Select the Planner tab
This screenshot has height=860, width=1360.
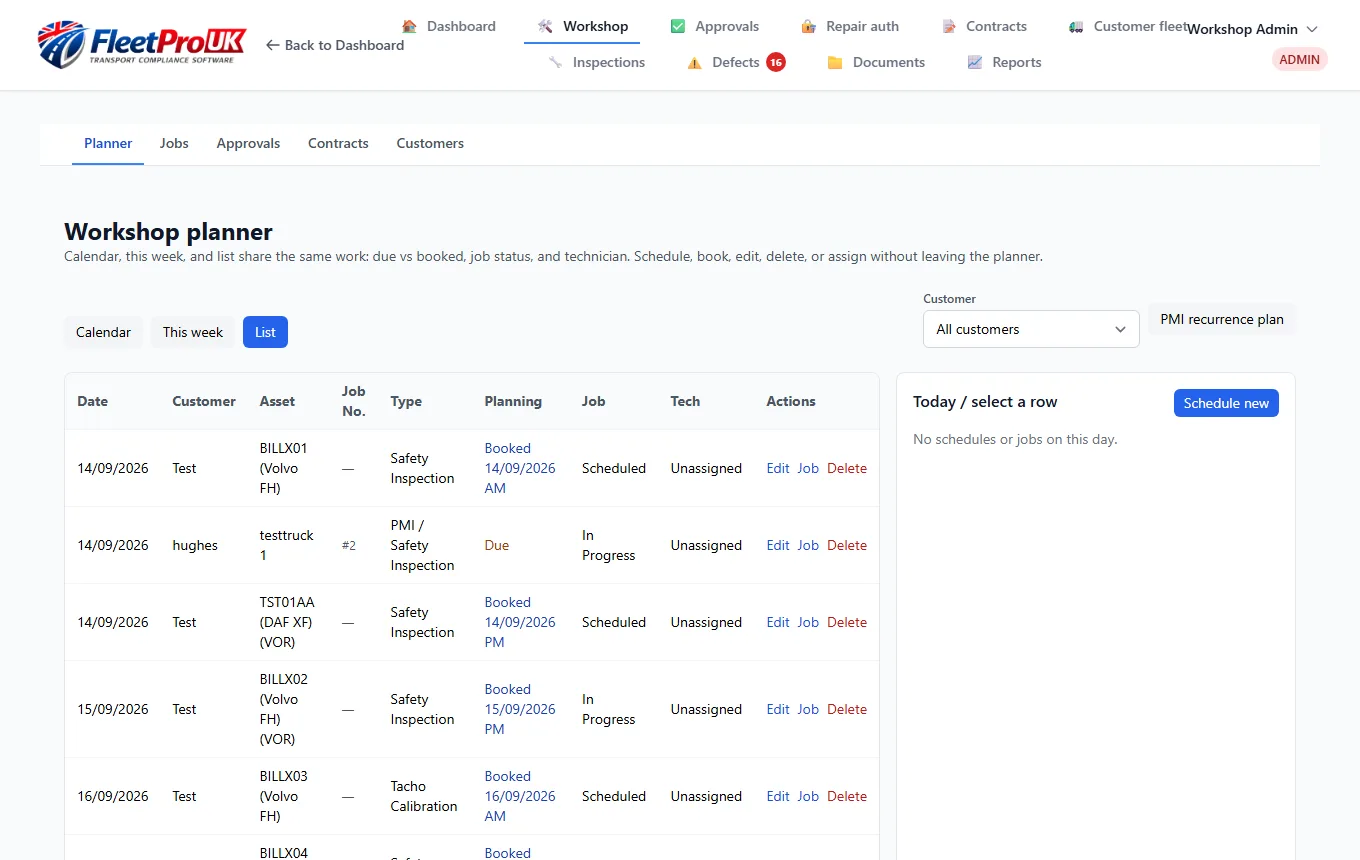click(x=108, y=143)
